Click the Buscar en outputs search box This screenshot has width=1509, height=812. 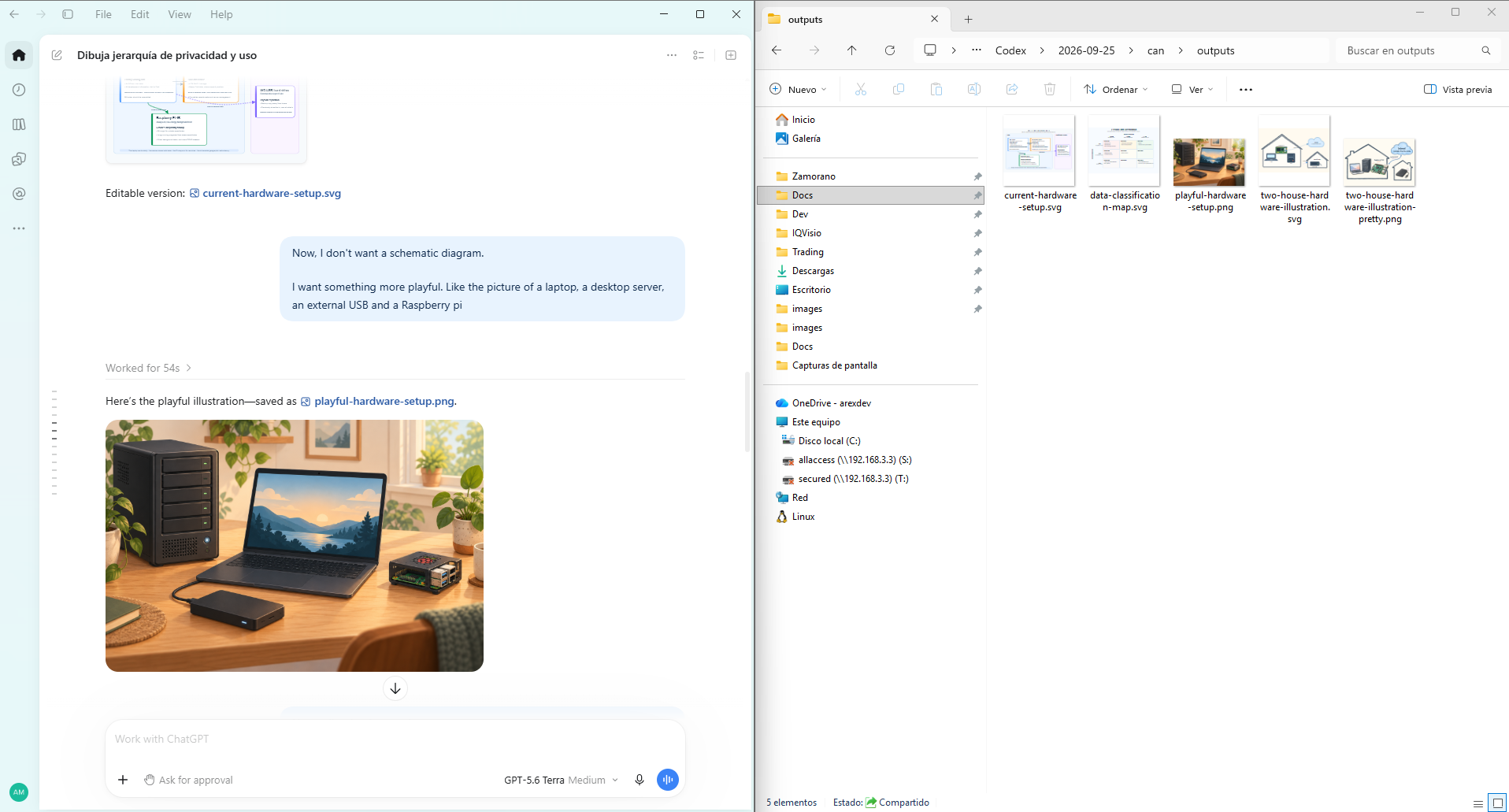coord(1416,50)
